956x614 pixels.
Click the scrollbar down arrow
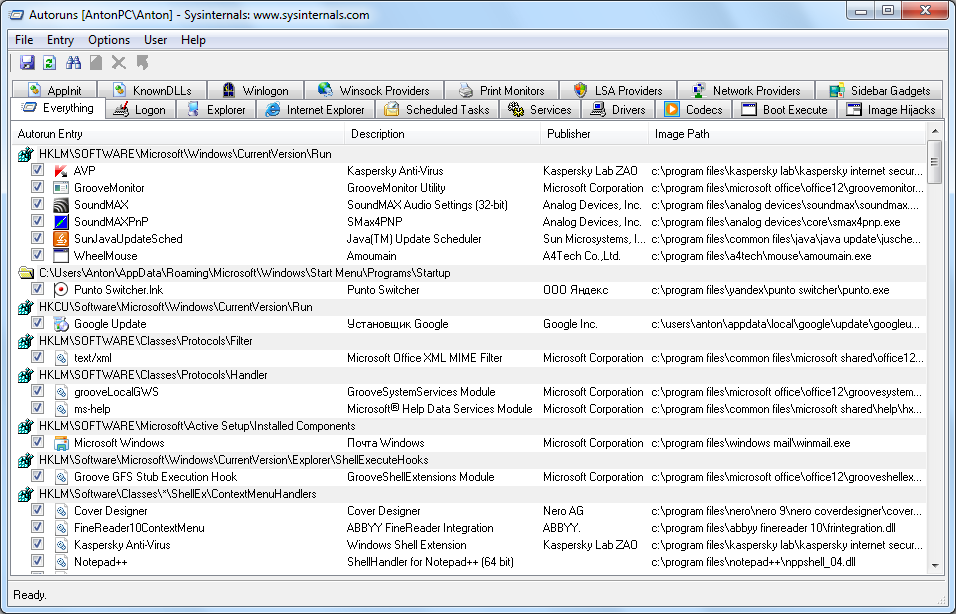tap(935, 566)
